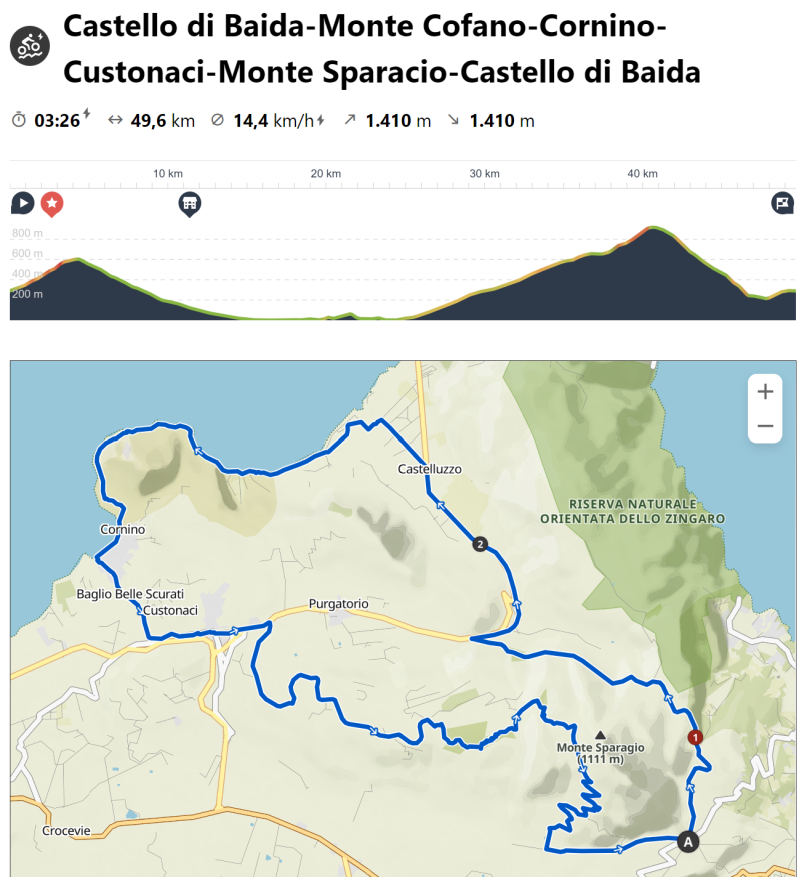Click the distance double-arrow icon
Screen dimensions: 799x877
[115, 121]
